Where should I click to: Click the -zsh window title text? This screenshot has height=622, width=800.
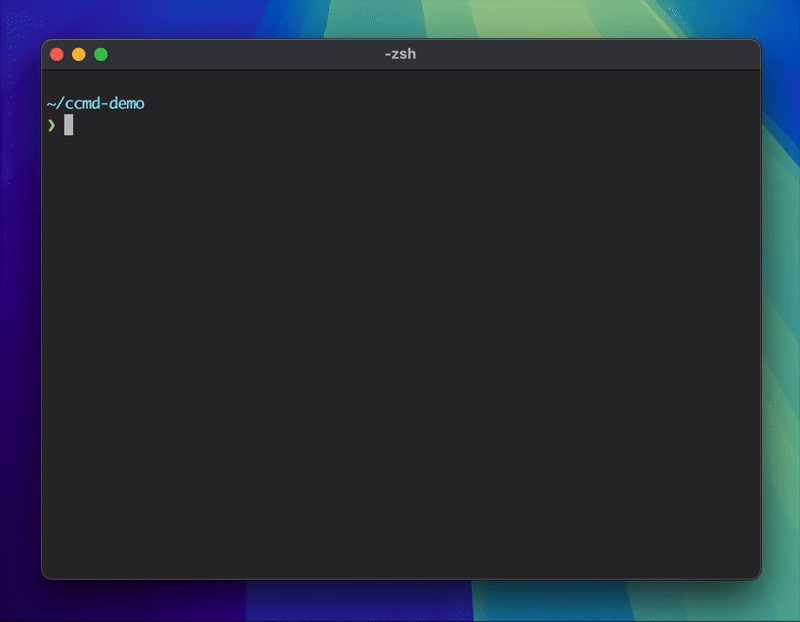401,54
